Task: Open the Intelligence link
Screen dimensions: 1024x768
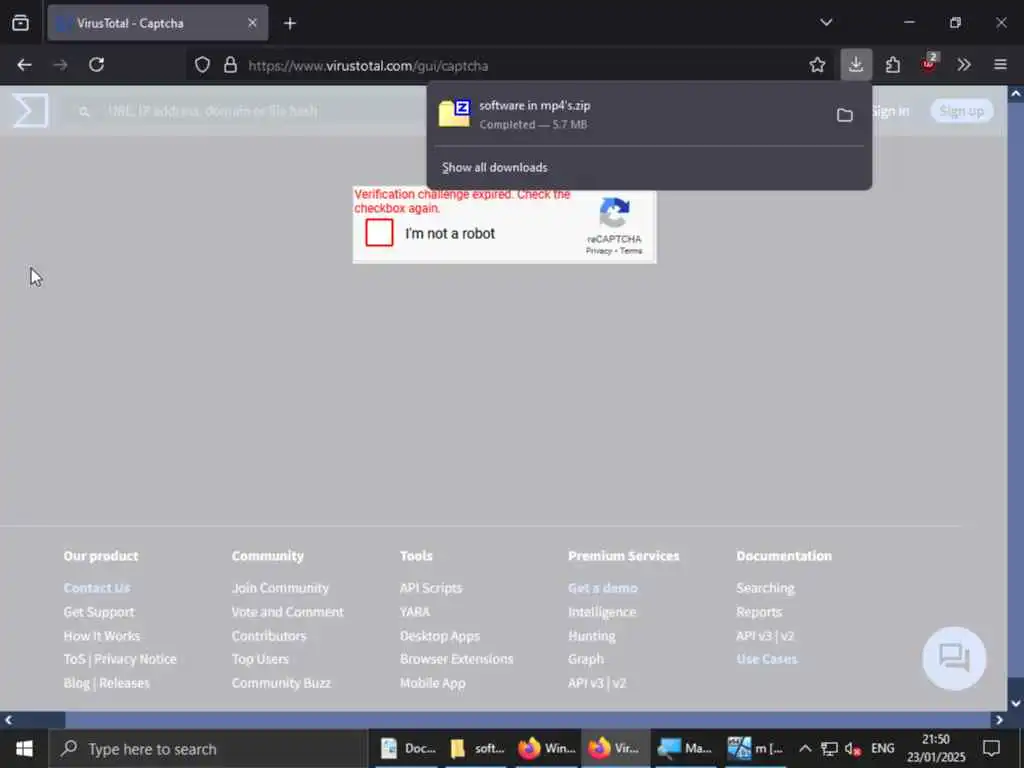Action: (x=601, y=612)
